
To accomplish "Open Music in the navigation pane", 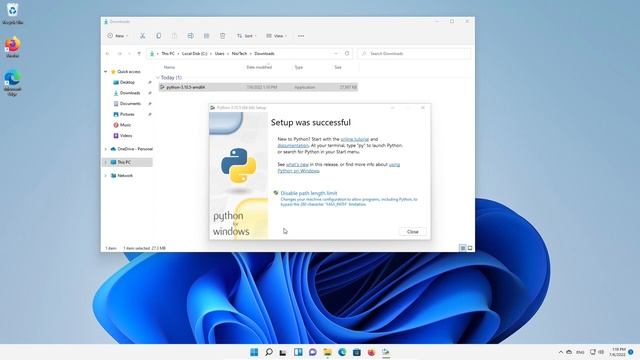I will [x=125, y=125].
